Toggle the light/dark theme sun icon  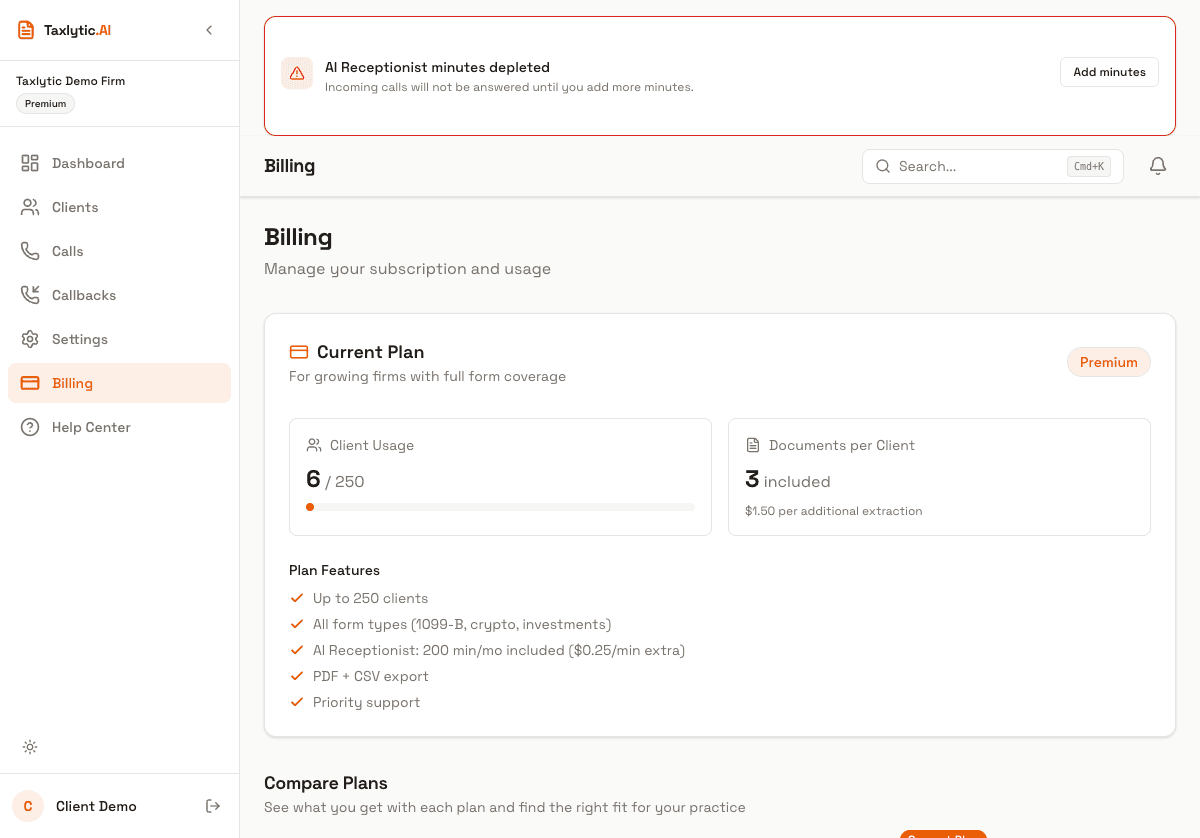point(30,747)
